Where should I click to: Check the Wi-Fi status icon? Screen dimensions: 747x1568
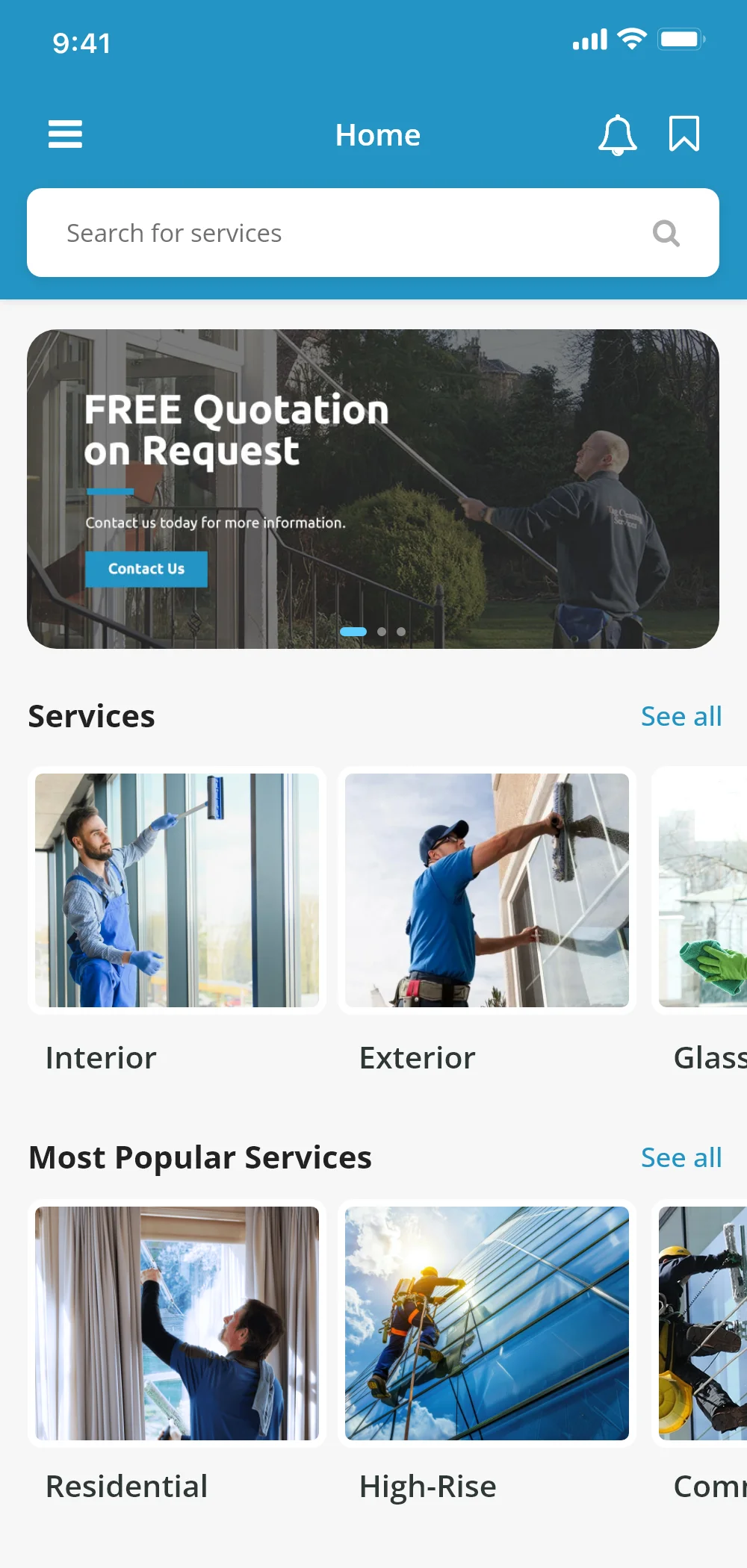(632, 39)
